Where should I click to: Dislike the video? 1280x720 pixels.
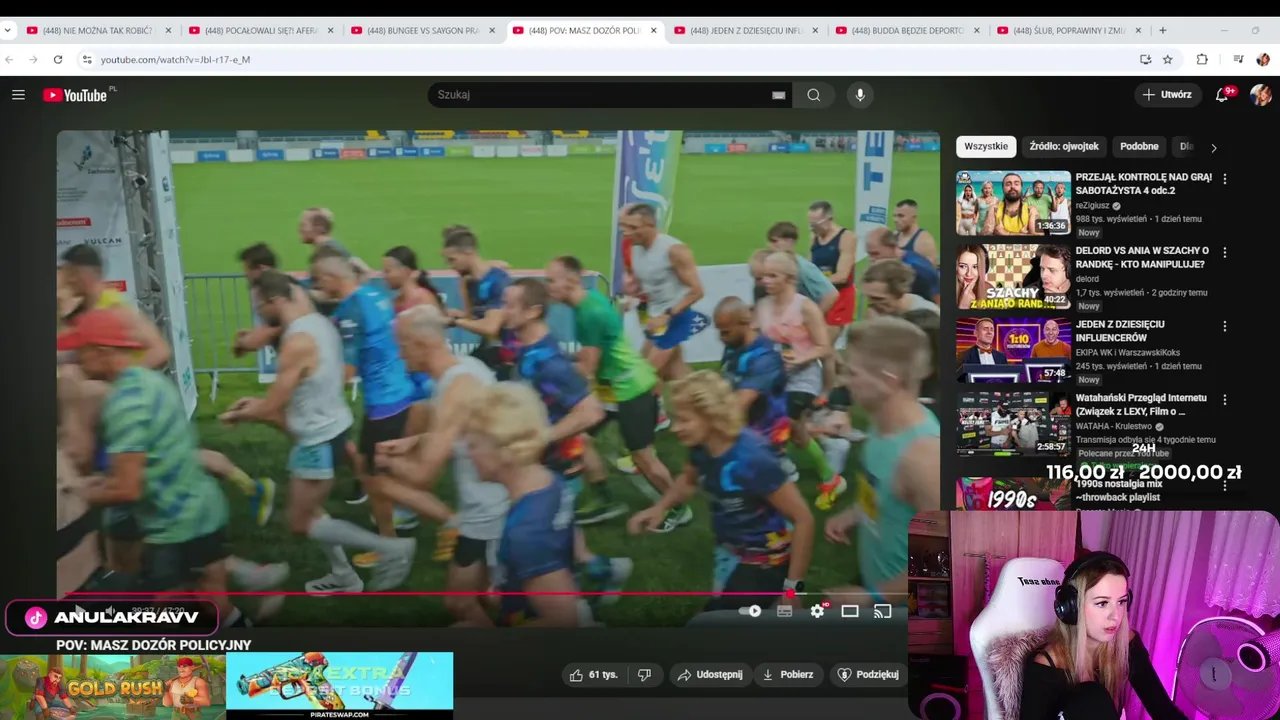click(644, 675)
